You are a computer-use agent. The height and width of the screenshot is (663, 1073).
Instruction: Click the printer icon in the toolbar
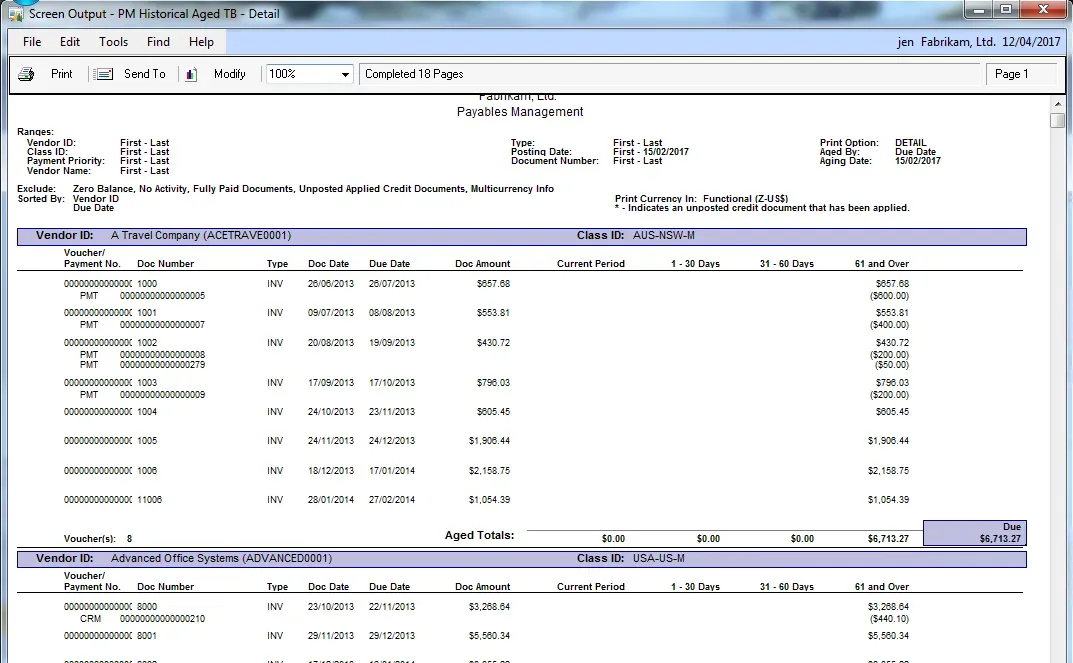(x=26, y=74)
